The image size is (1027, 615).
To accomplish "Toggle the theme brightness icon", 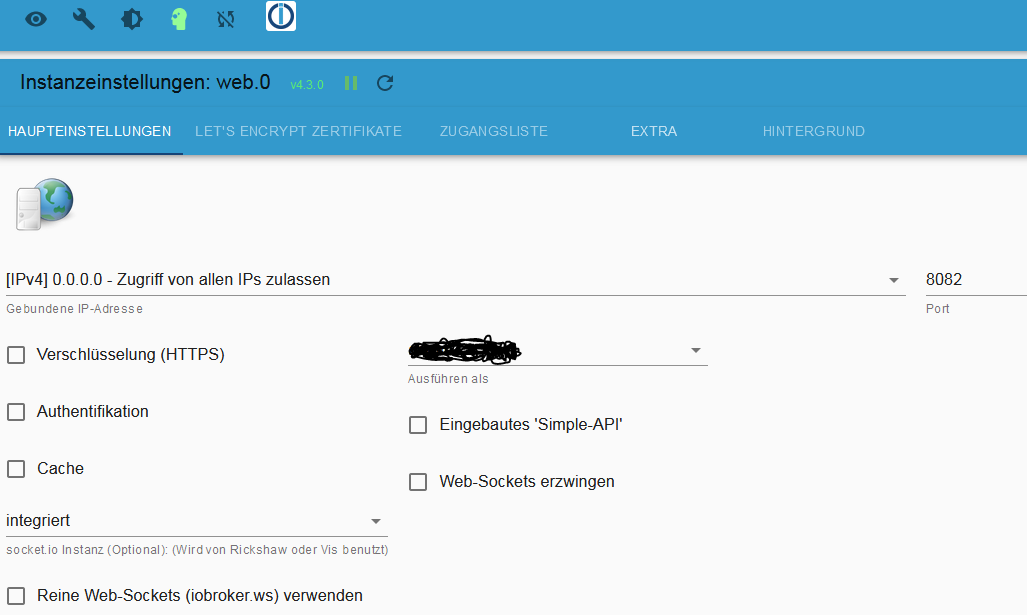I will (x=132, y=19).
